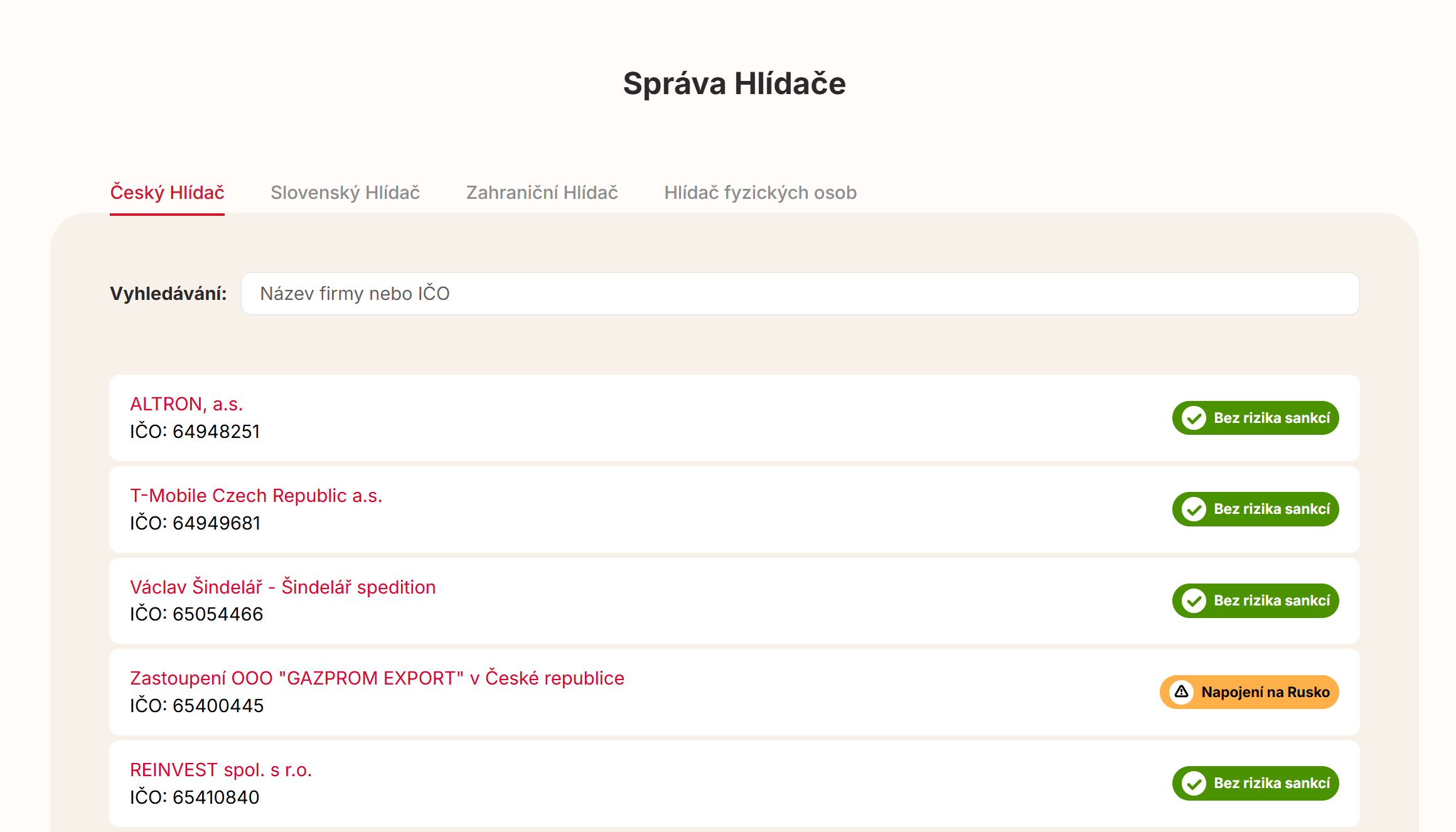The height and width of the screenshot is (832, 1456).
Task: Click checkmark icon in Šindelář spedition badge
Action: [x=1194, y=600]
